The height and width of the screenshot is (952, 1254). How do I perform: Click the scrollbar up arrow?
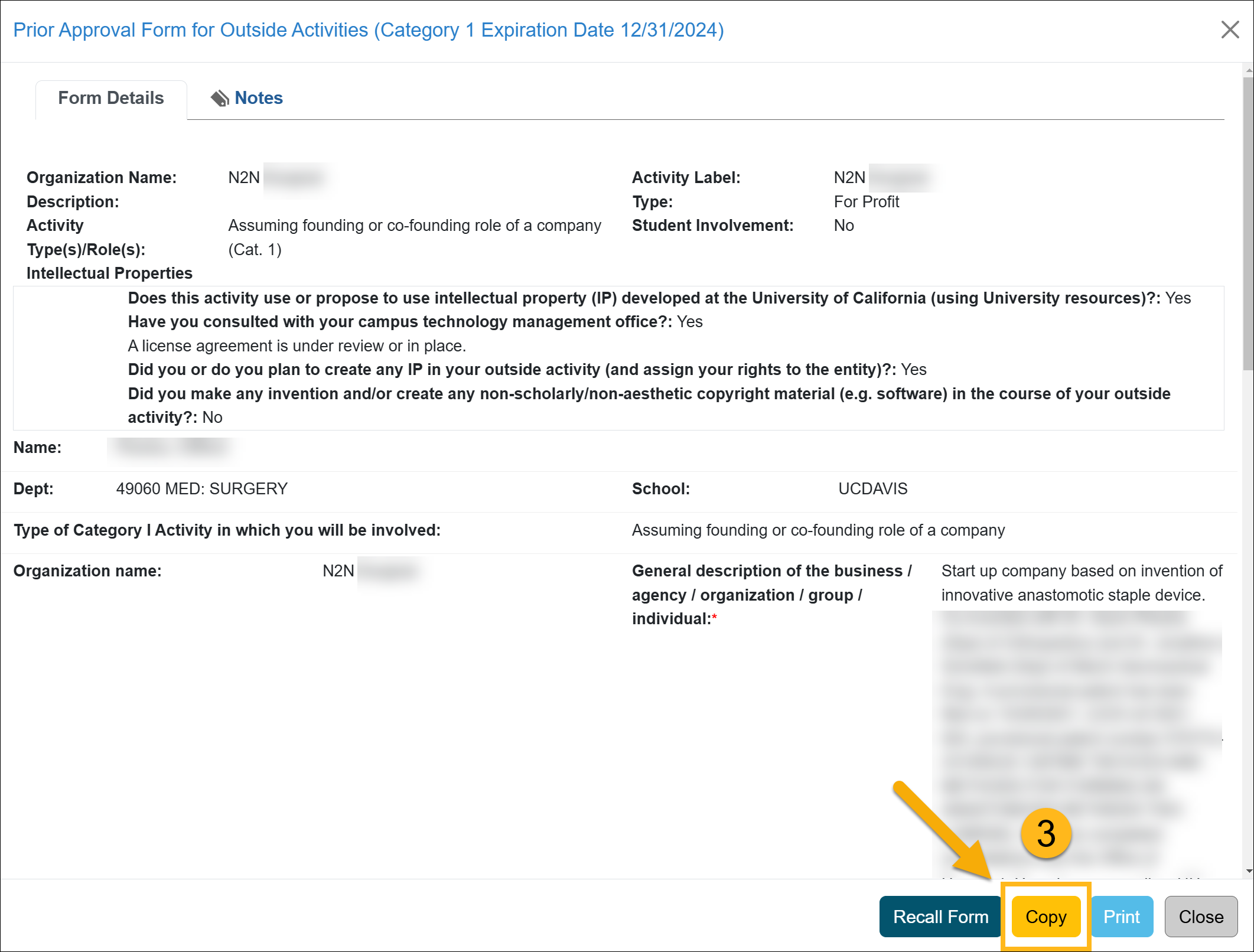(1248, 71)
